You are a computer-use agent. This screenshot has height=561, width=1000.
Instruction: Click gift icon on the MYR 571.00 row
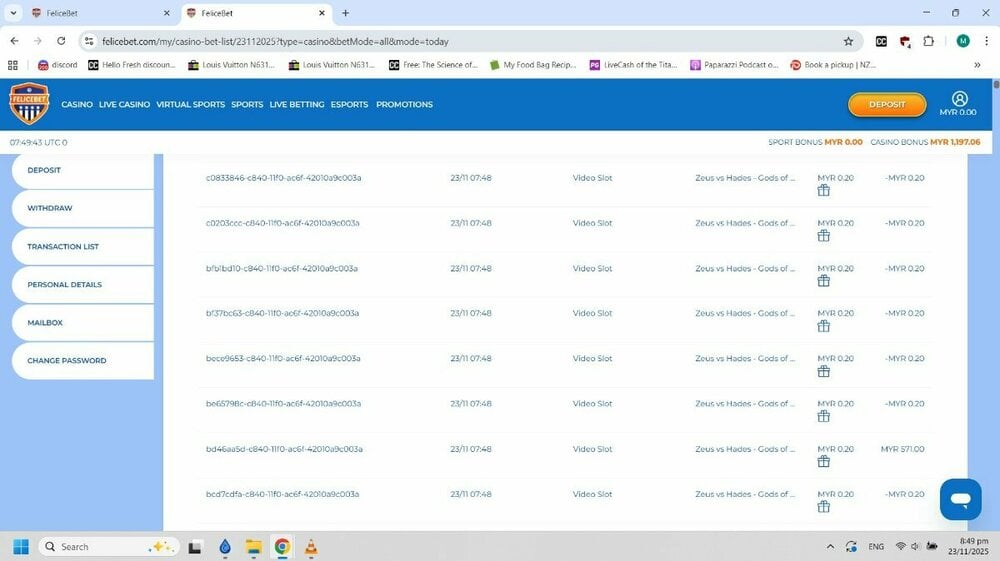(823, 462)
